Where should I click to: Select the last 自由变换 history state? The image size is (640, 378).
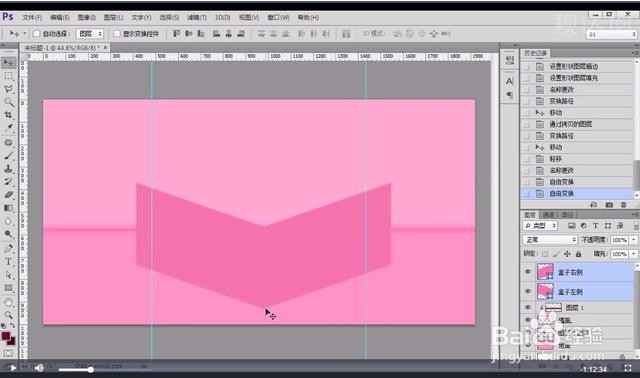pyautogui.click(x=577, y=193)
